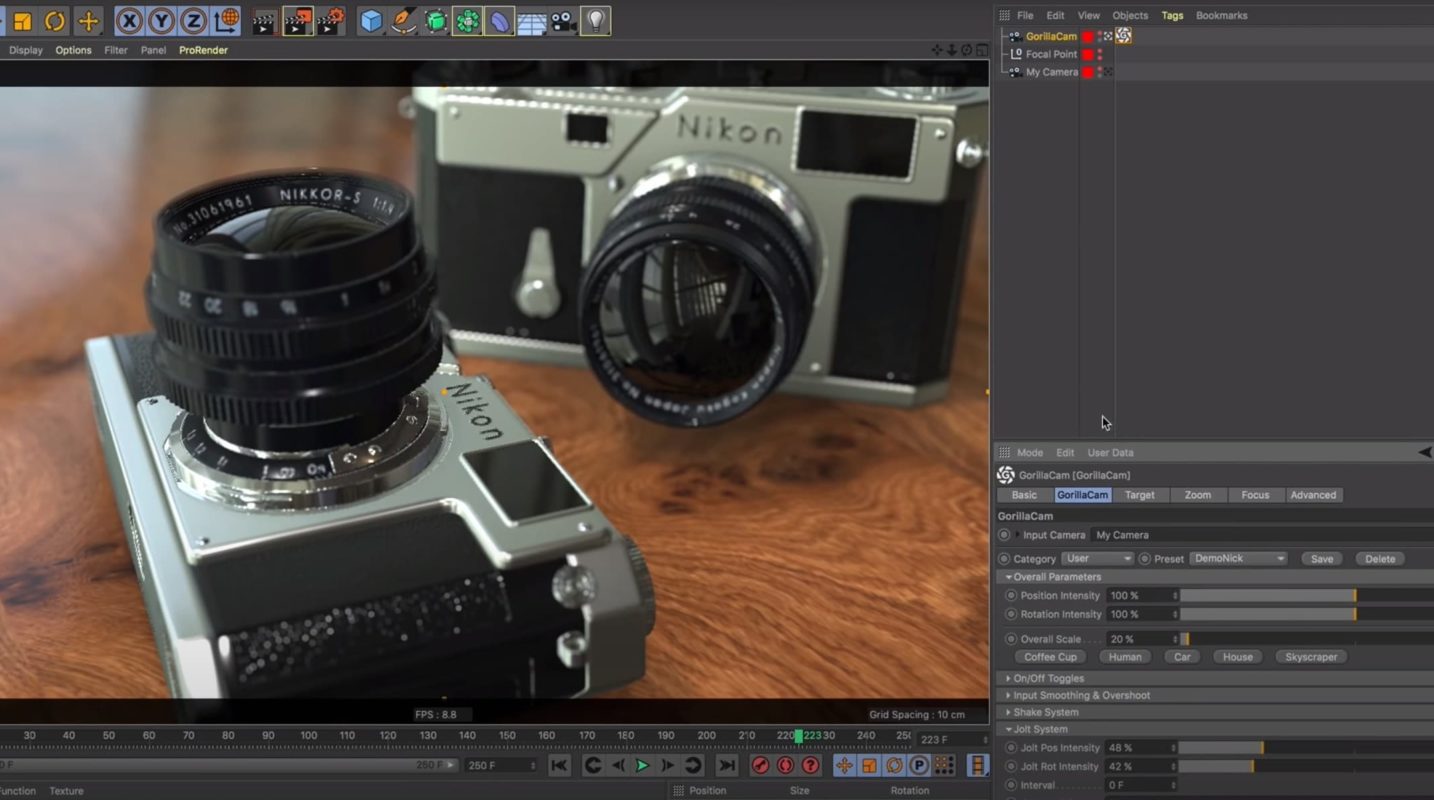Screen dimensions: 1434x800
Task: Select My Camera object in tree
Action: coord(1052,72)
